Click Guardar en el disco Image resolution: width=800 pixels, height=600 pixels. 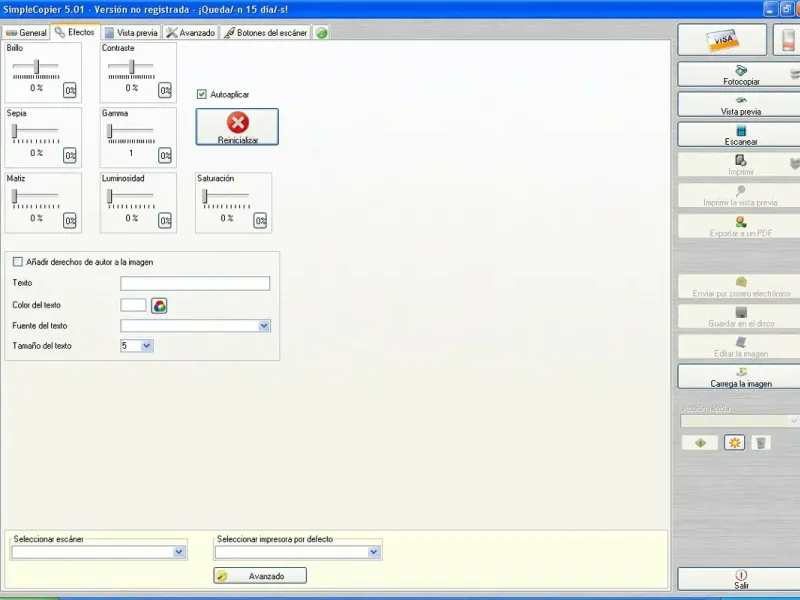[x=741, y=316]
